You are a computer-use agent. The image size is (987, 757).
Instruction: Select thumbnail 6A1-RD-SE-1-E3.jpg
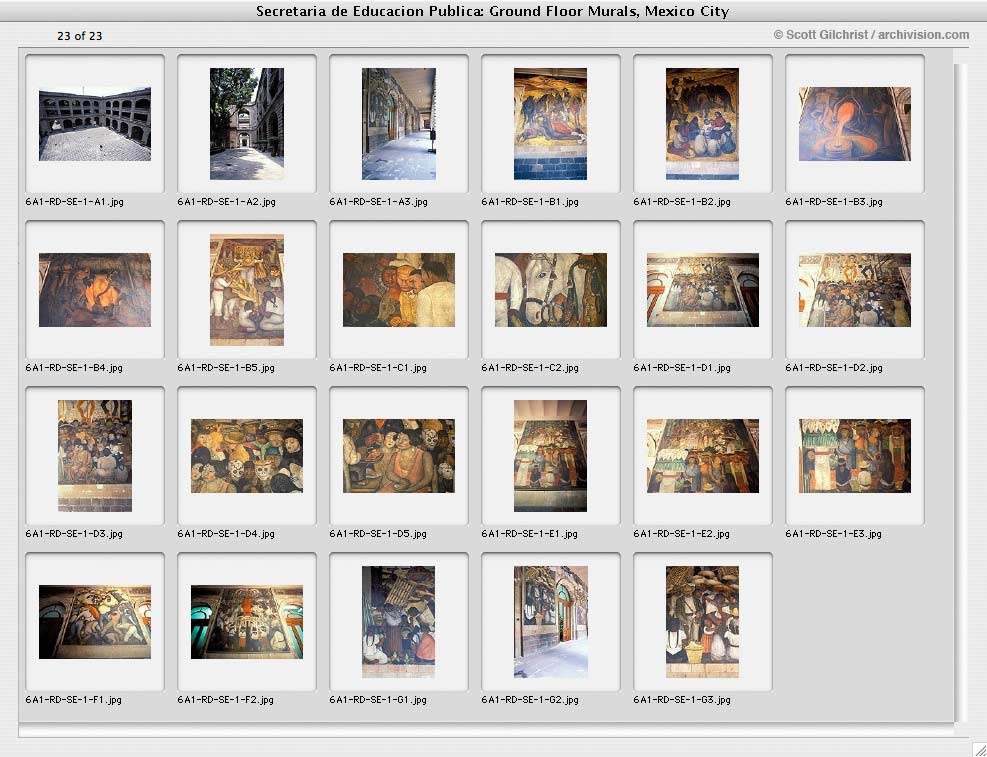[x=855, y=456]
